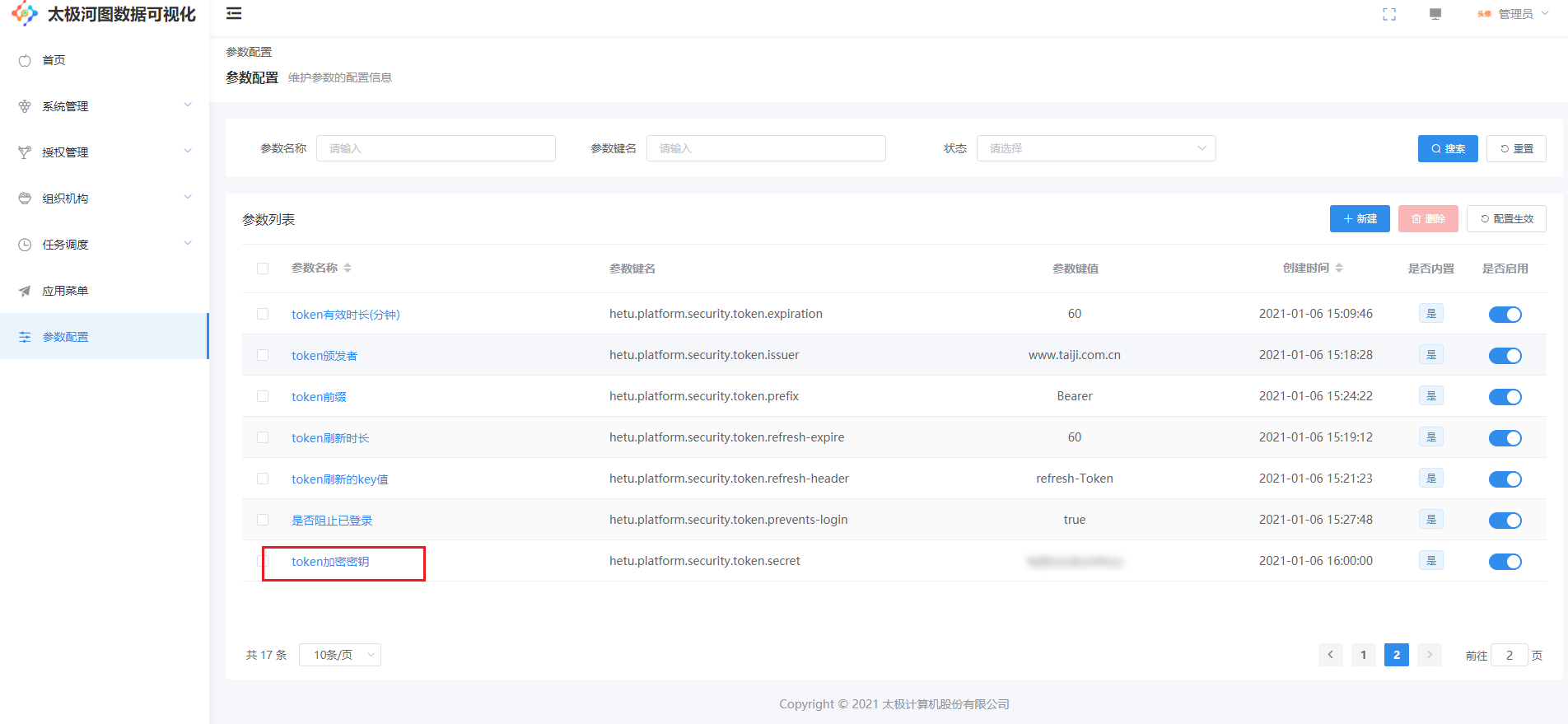The image size is (1568, 724).
Task: Click the 应用菜单 paper-plane icon
Action: 25,291
